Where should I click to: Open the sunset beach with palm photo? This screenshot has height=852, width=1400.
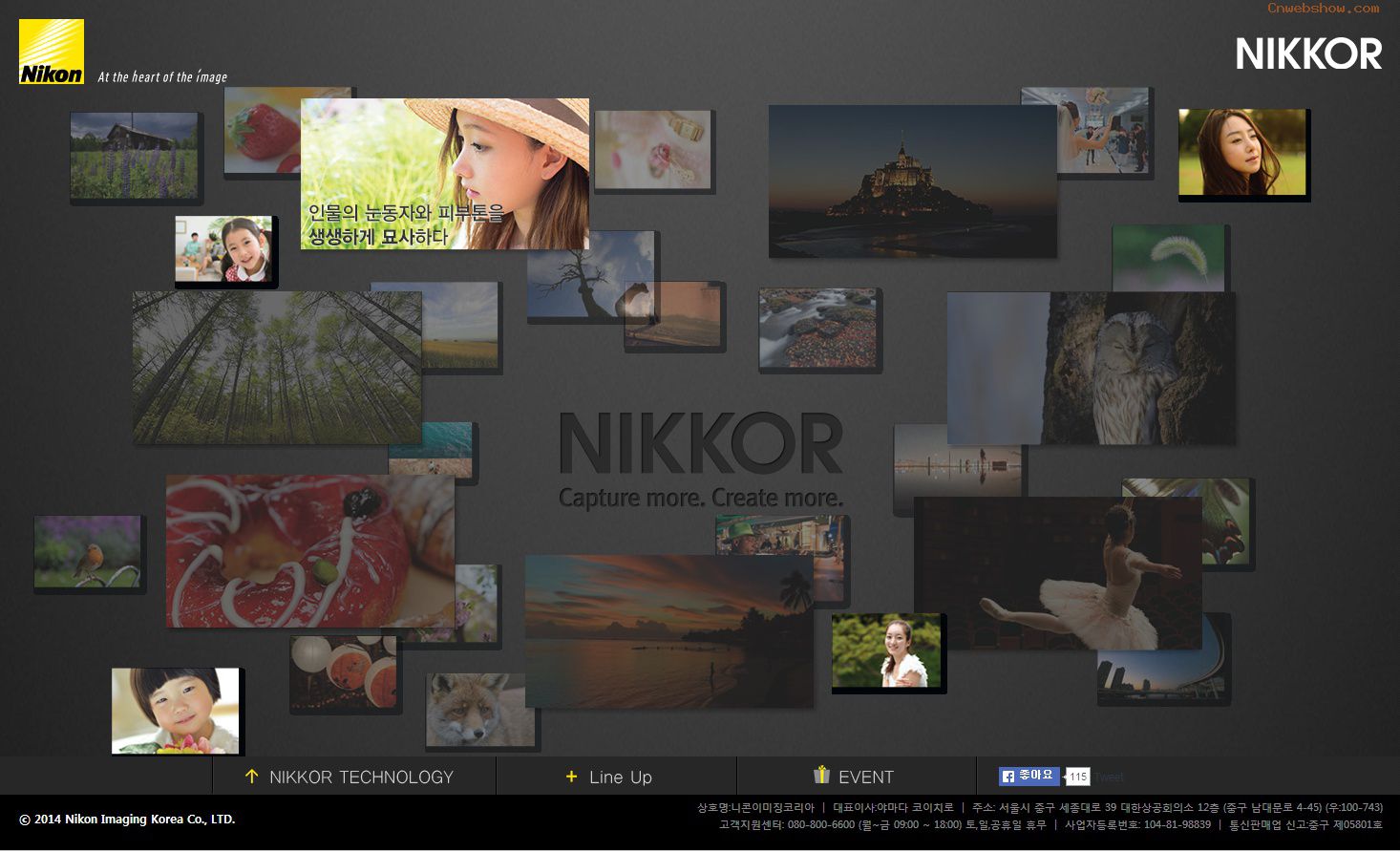(x=668, y=631)
